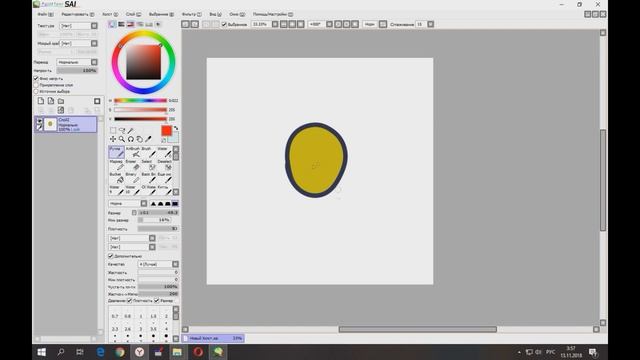The image size is (640, 360).
Task: Open the Слой menu
Action: [133, 14]
